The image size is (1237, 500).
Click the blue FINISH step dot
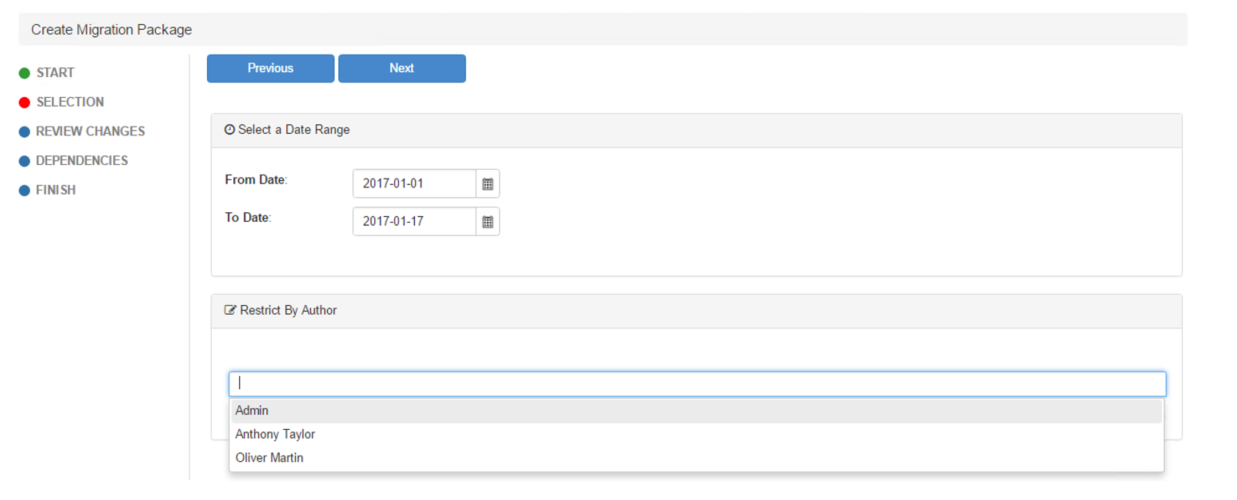click(x=24, y=190)
